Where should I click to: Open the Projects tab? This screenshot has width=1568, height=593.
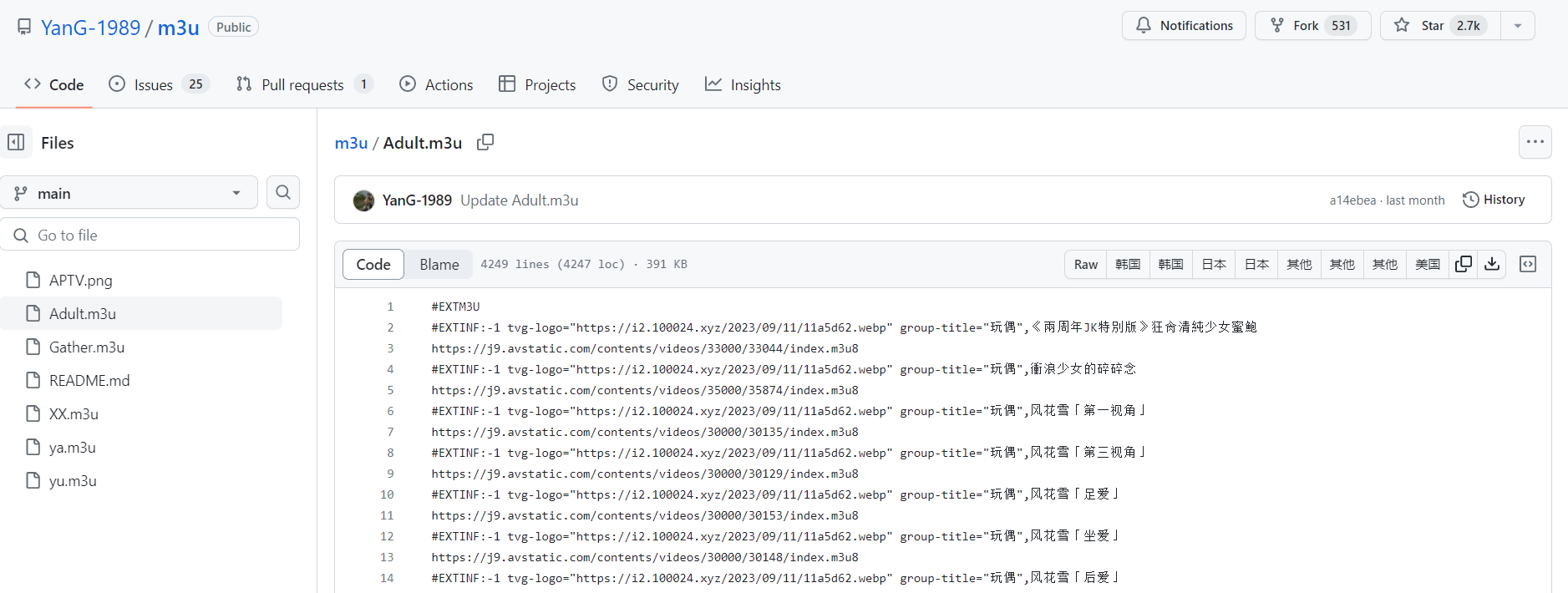point(537,84)
